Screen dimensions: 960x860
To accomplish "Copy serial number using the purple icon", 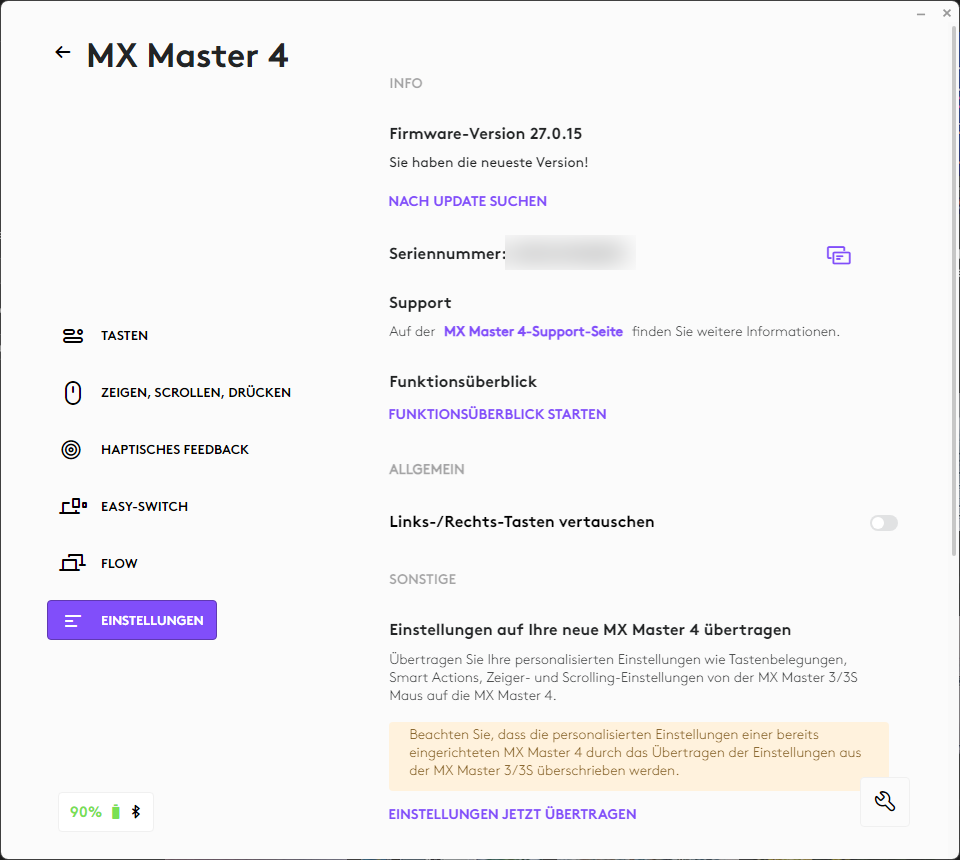I will 838,255.
